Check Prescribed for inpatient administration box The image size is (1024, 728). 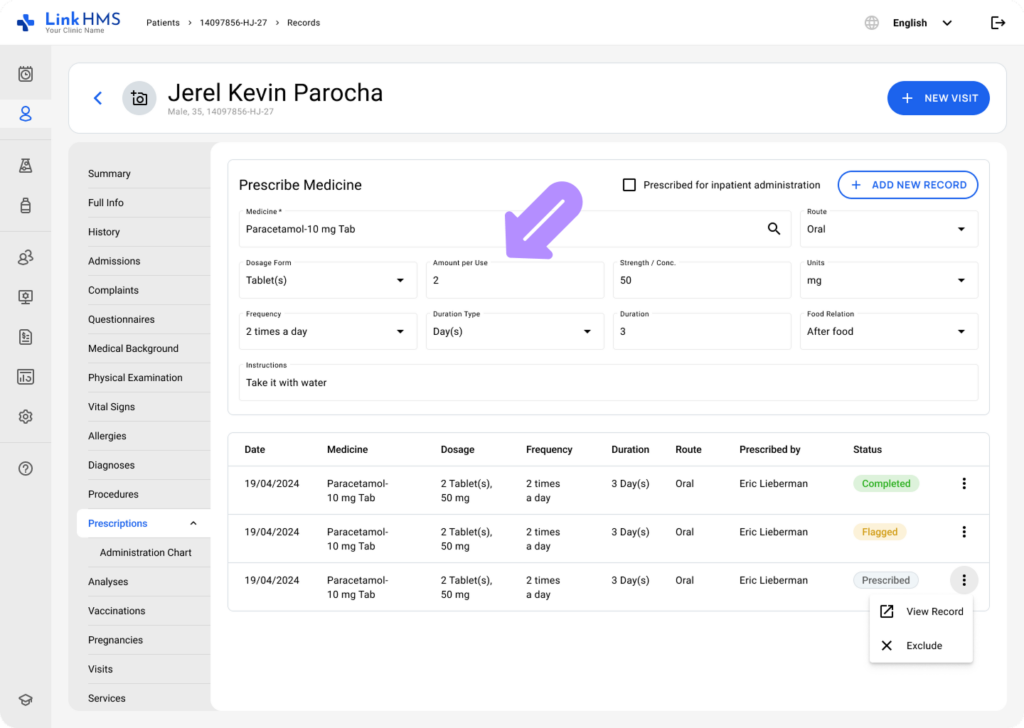pyautogui.click(x=629, y=185)
